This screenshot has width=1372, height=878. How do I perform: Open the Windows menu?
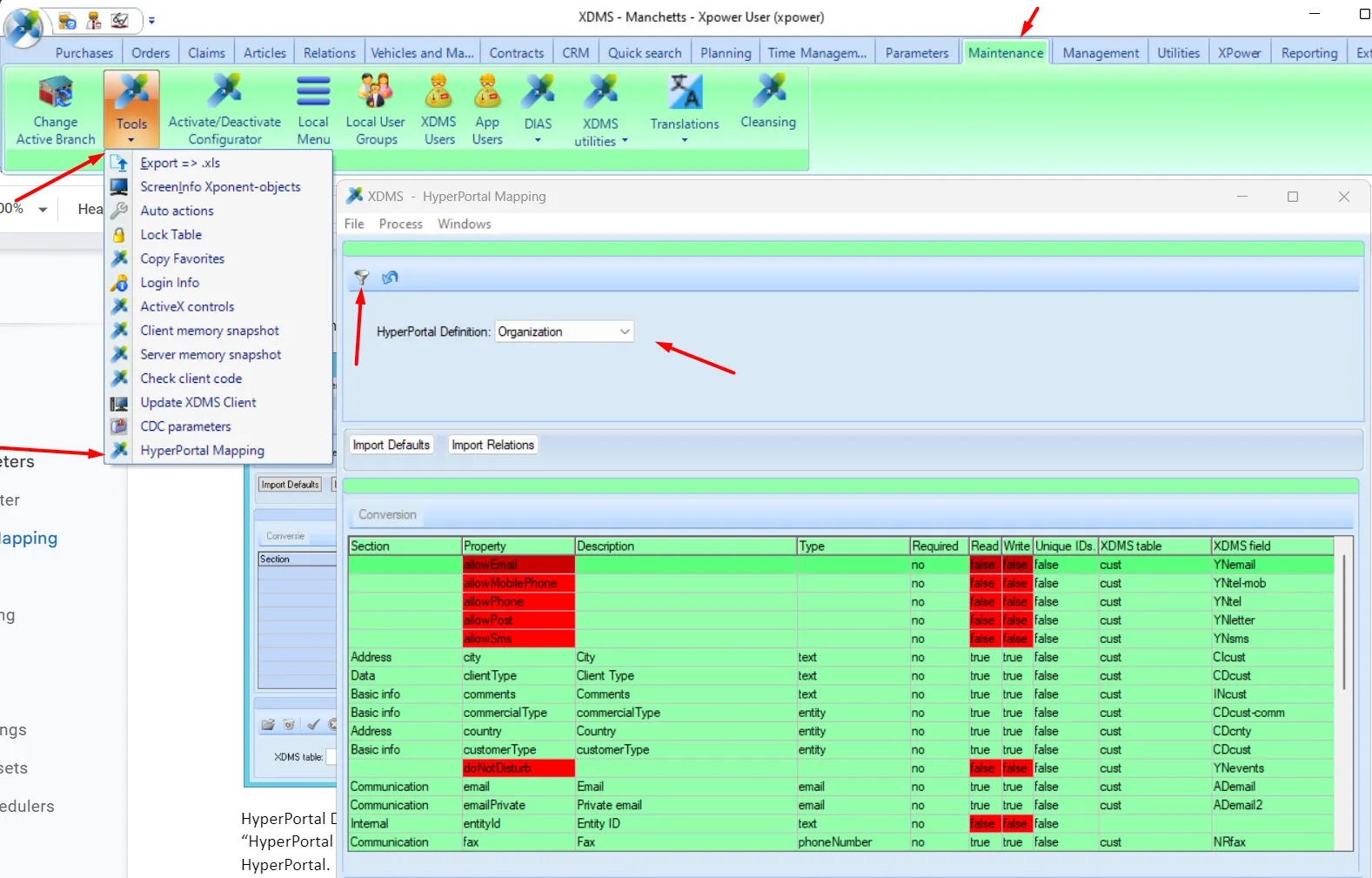click(465, 224)
